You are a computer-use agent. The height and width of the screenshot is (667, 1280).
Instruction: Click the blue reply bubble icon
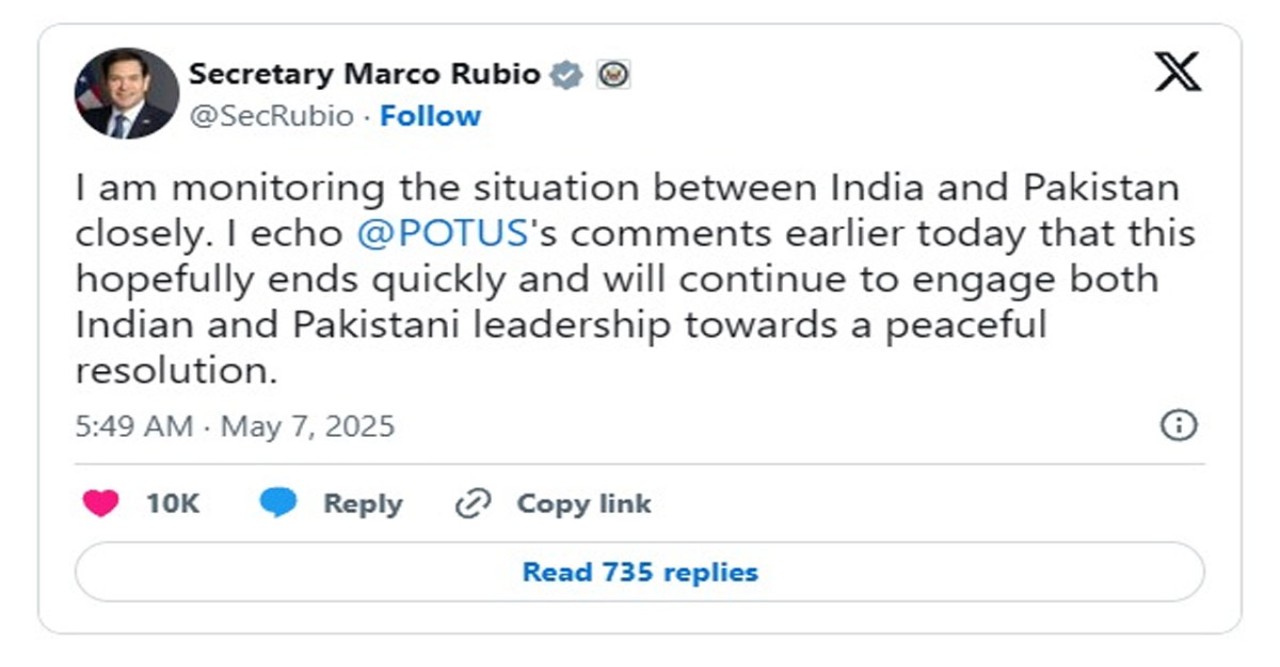pyautogui.click(x=278, y=504)
